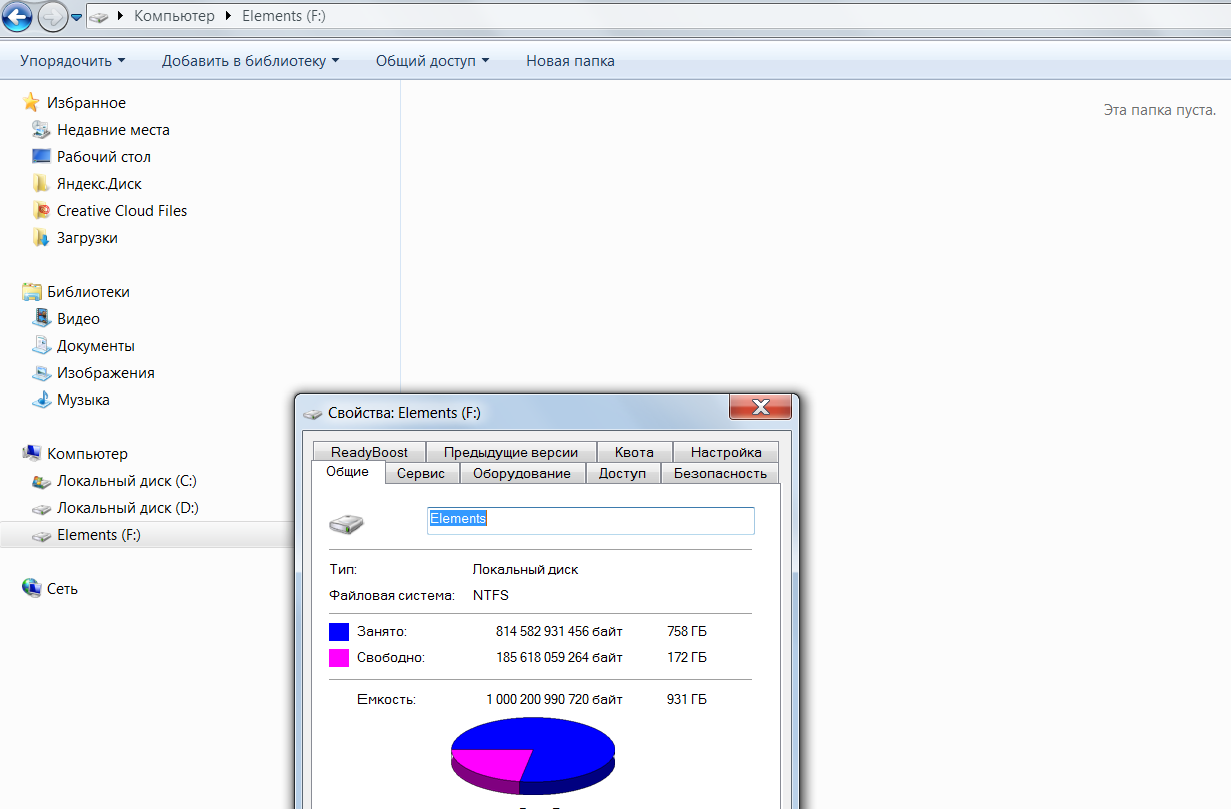Switch to the Настройка tab
Screen dimensions: 1231x809
pos(726,452)
